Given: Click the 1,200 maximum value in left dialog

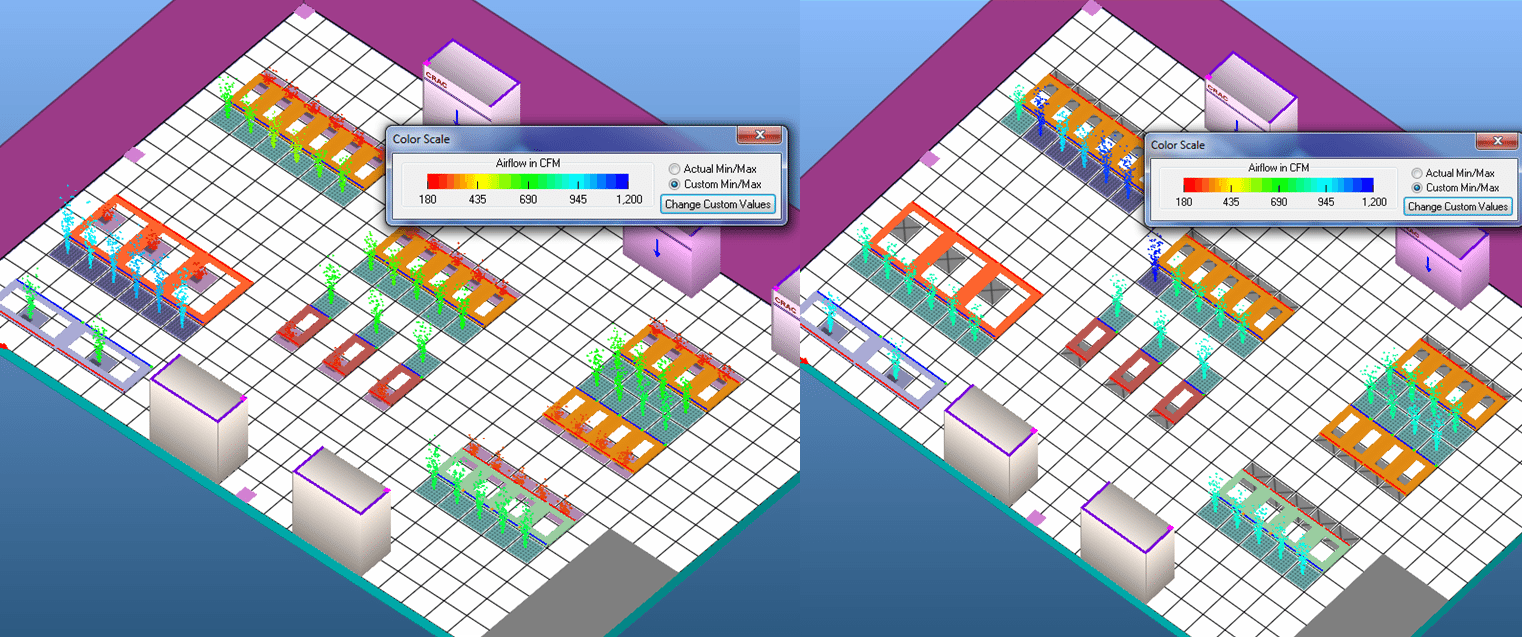Looking at the screenshot, I should click(629, 200).
